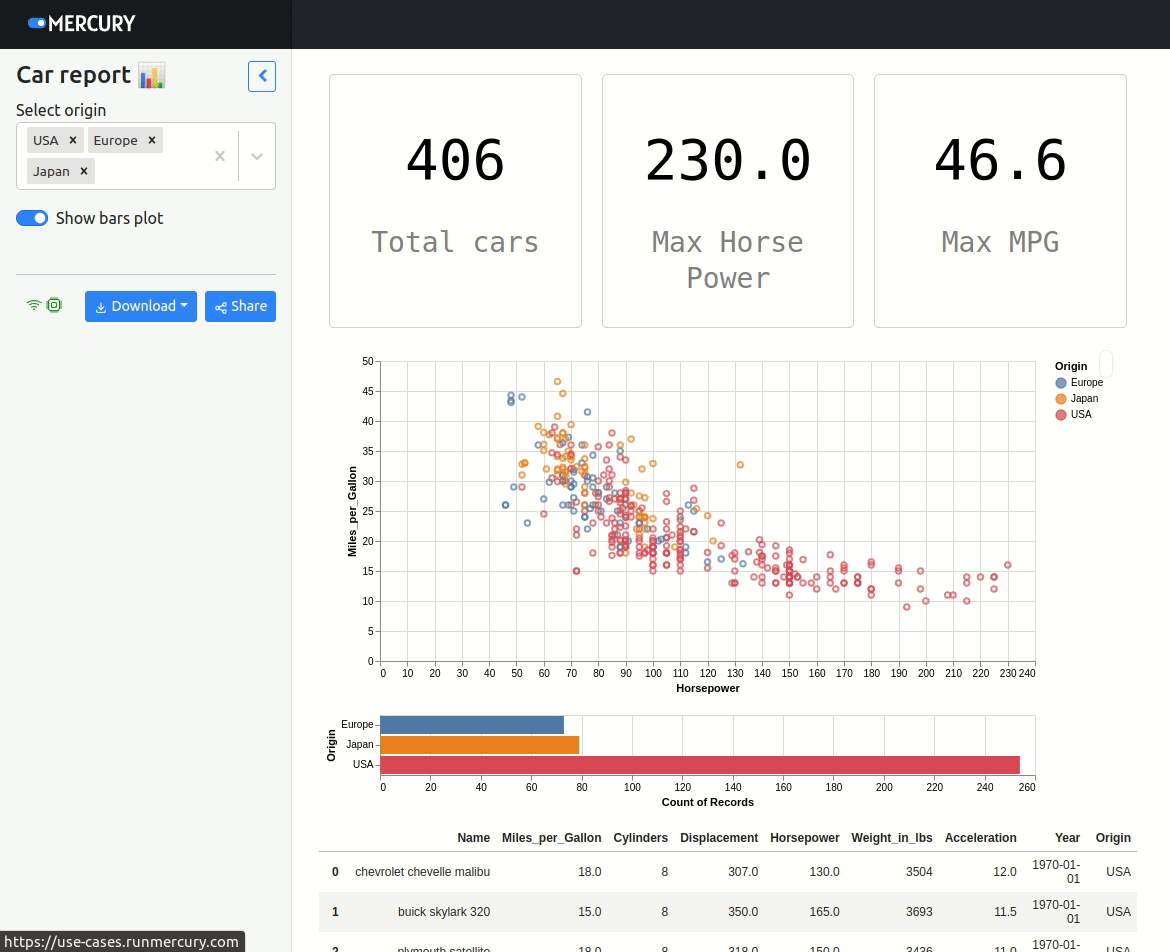Click the bar chart icon beside Car report
The width and height of the screenshot is (1170, 952).
(x=153, y=74)
